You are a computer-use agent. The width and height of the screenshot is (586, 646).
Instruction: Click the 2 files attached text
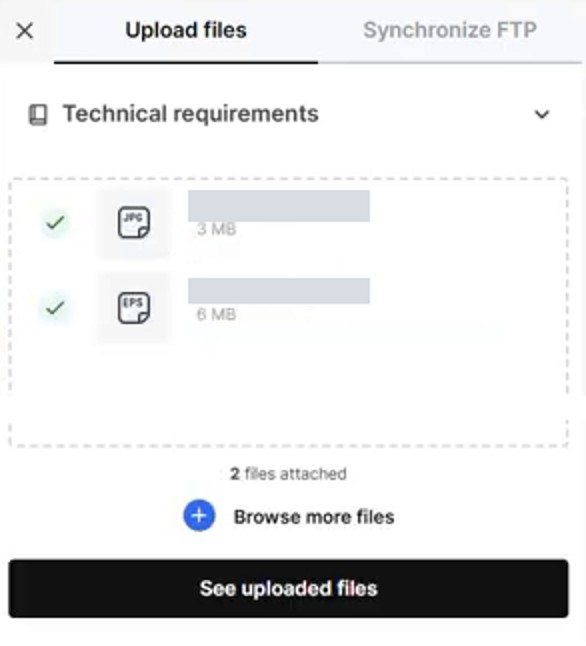pyautogui.click(x=288, y=474)
